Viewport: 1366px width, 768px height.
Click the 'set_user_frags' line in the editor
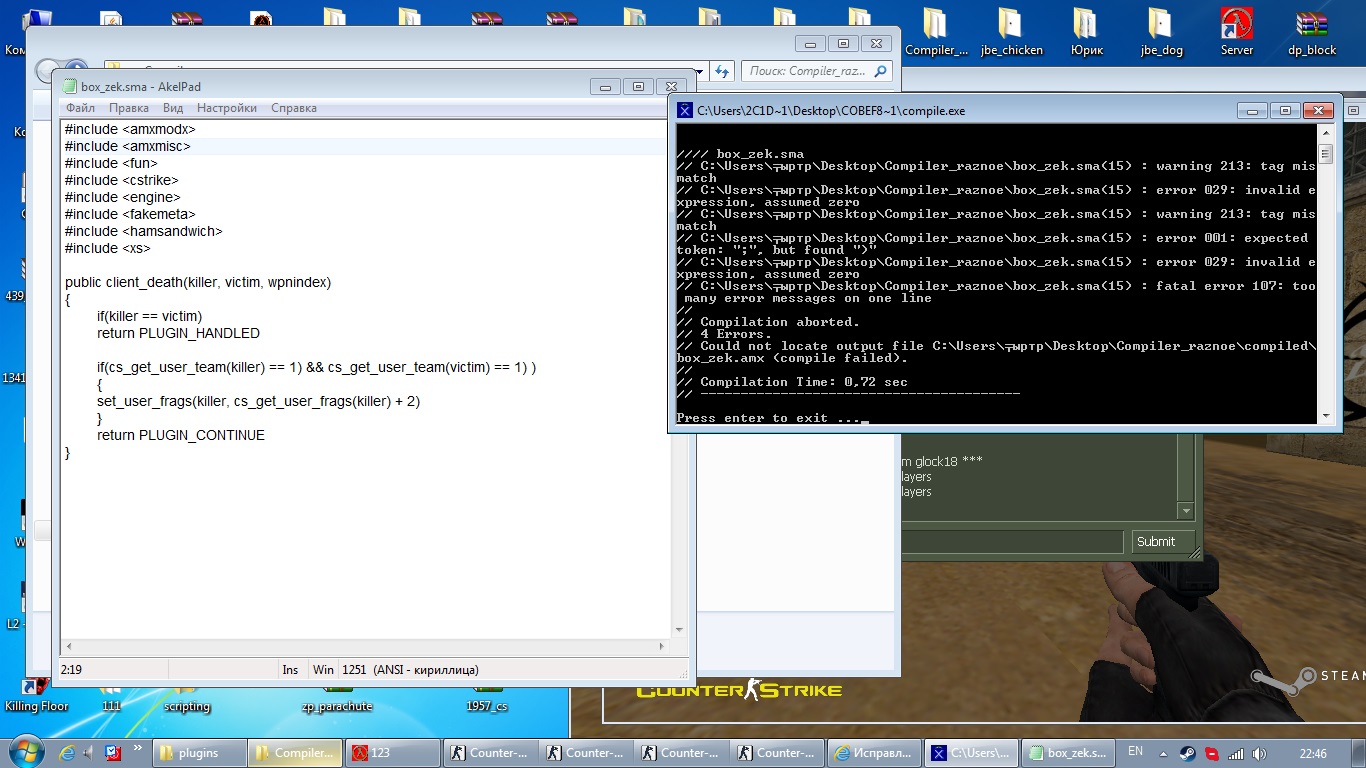click(x=258, y=401)
